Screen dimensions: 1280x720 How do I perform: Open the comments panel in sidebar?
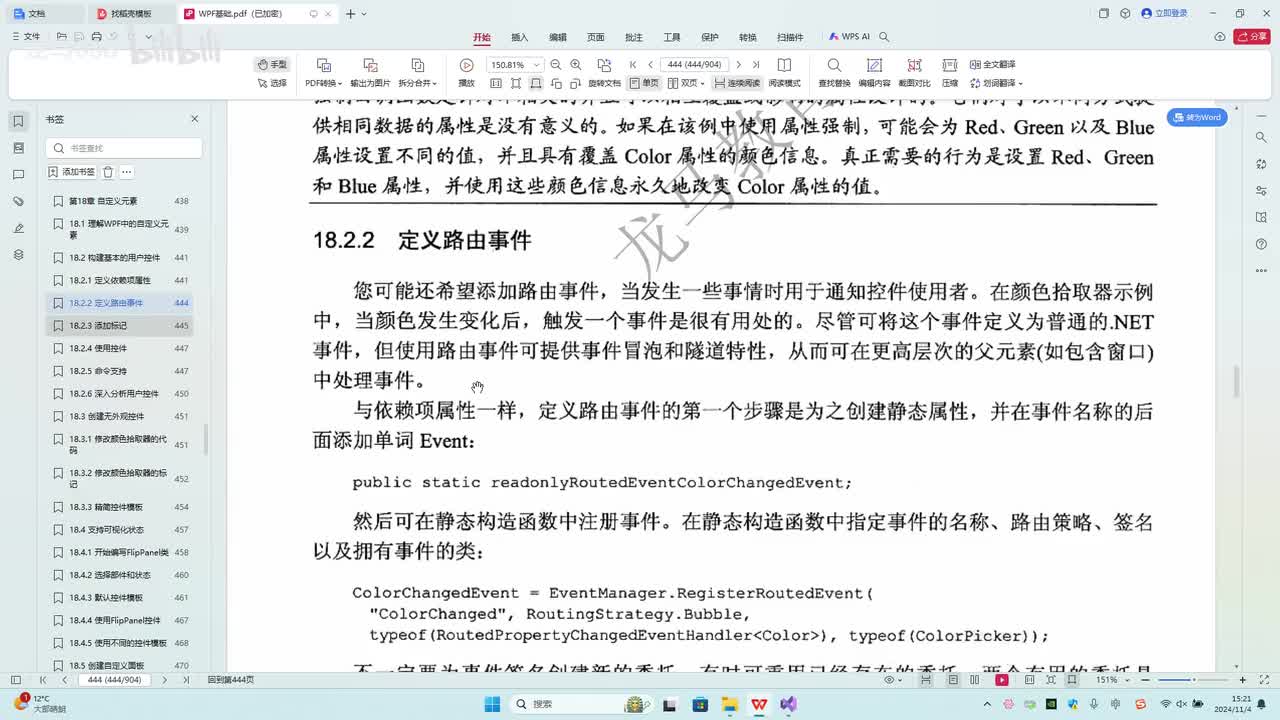click(x=18, y=175)
